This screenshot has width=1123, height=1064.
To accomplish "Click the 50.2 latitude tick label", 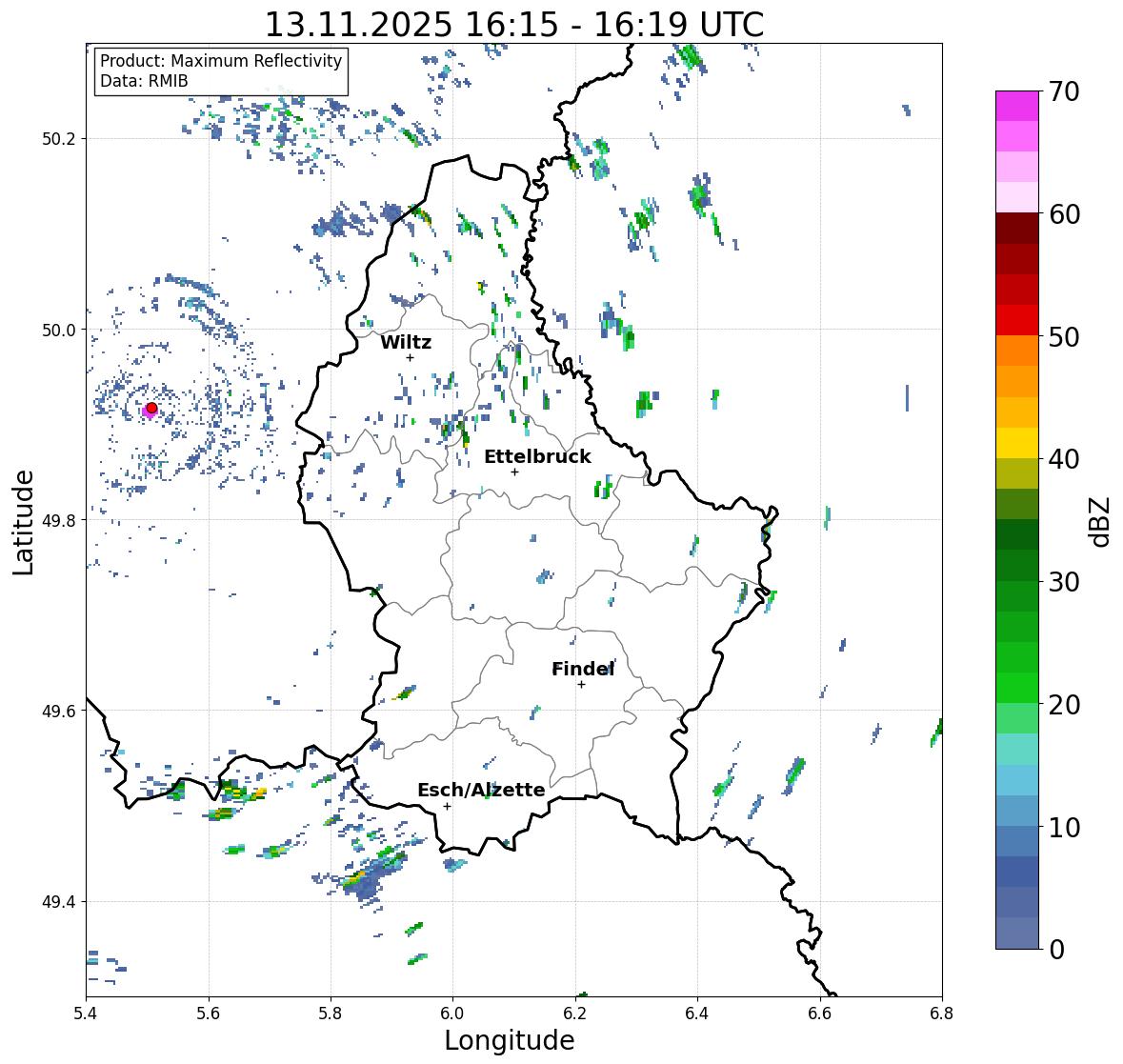I will click(x=59, y=139).
